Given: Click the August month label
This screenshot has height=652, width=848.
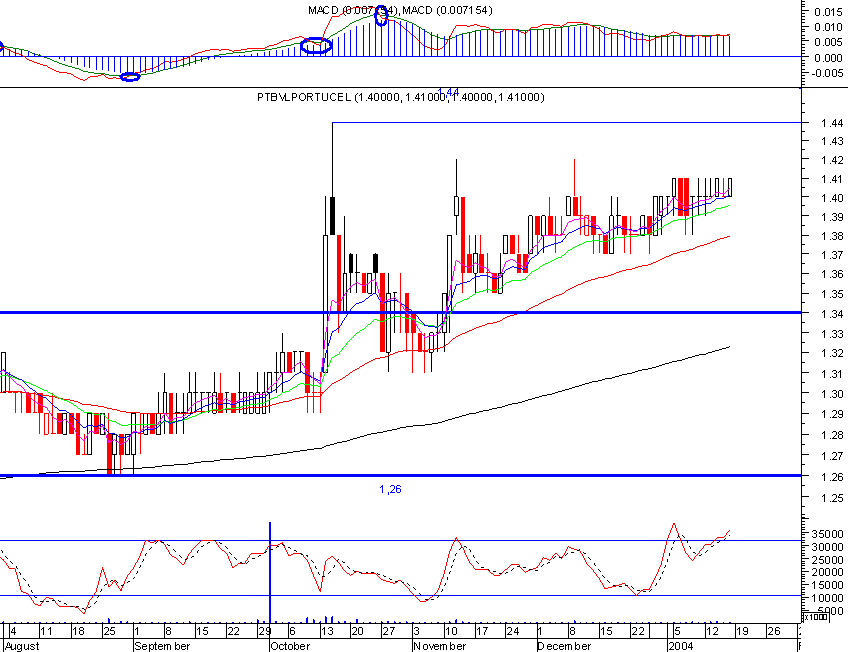Looking at the screenshot, I should [x=22, y=646].
